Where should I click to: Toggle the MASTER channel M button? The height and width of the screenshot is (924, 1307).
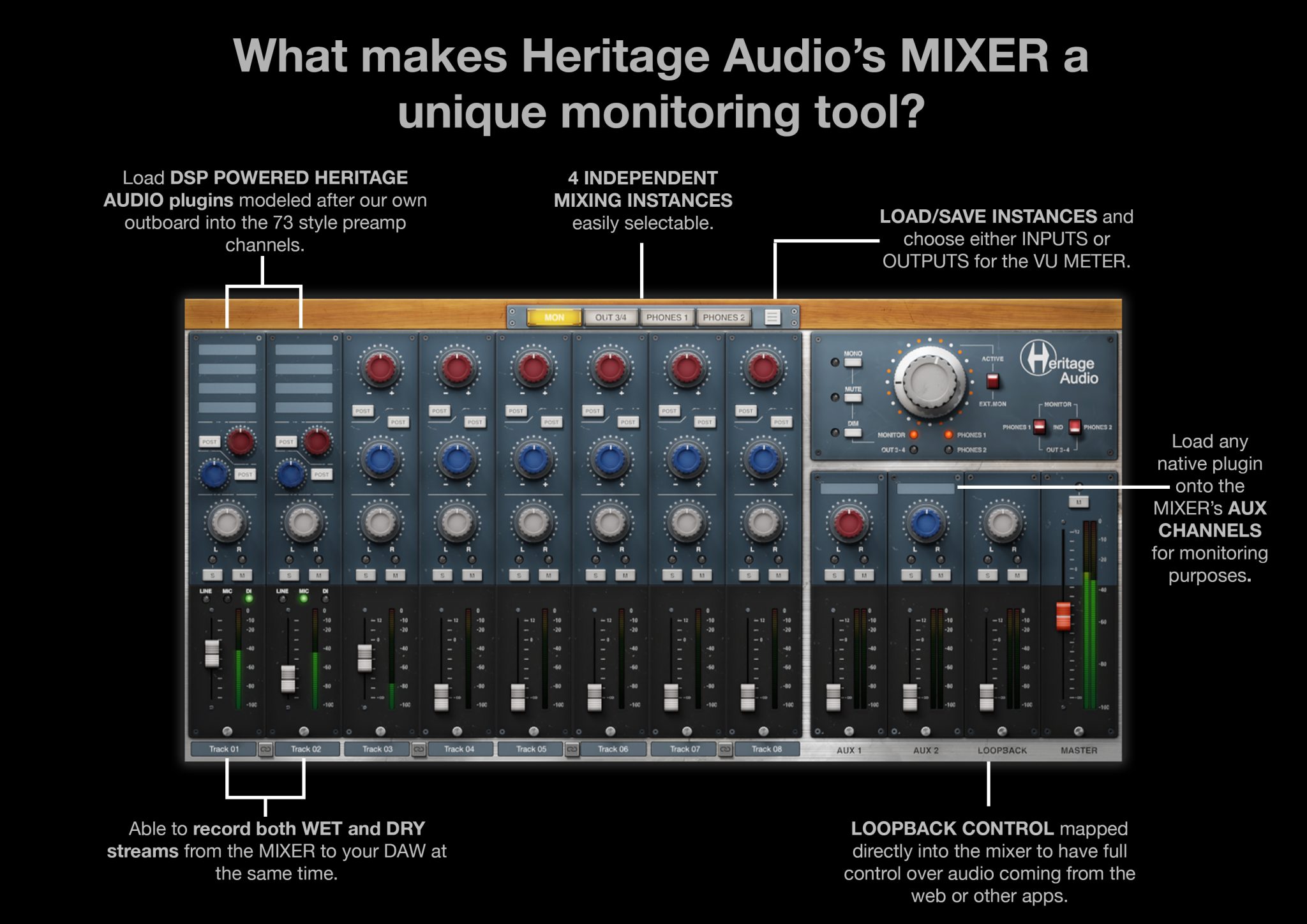1079,502
